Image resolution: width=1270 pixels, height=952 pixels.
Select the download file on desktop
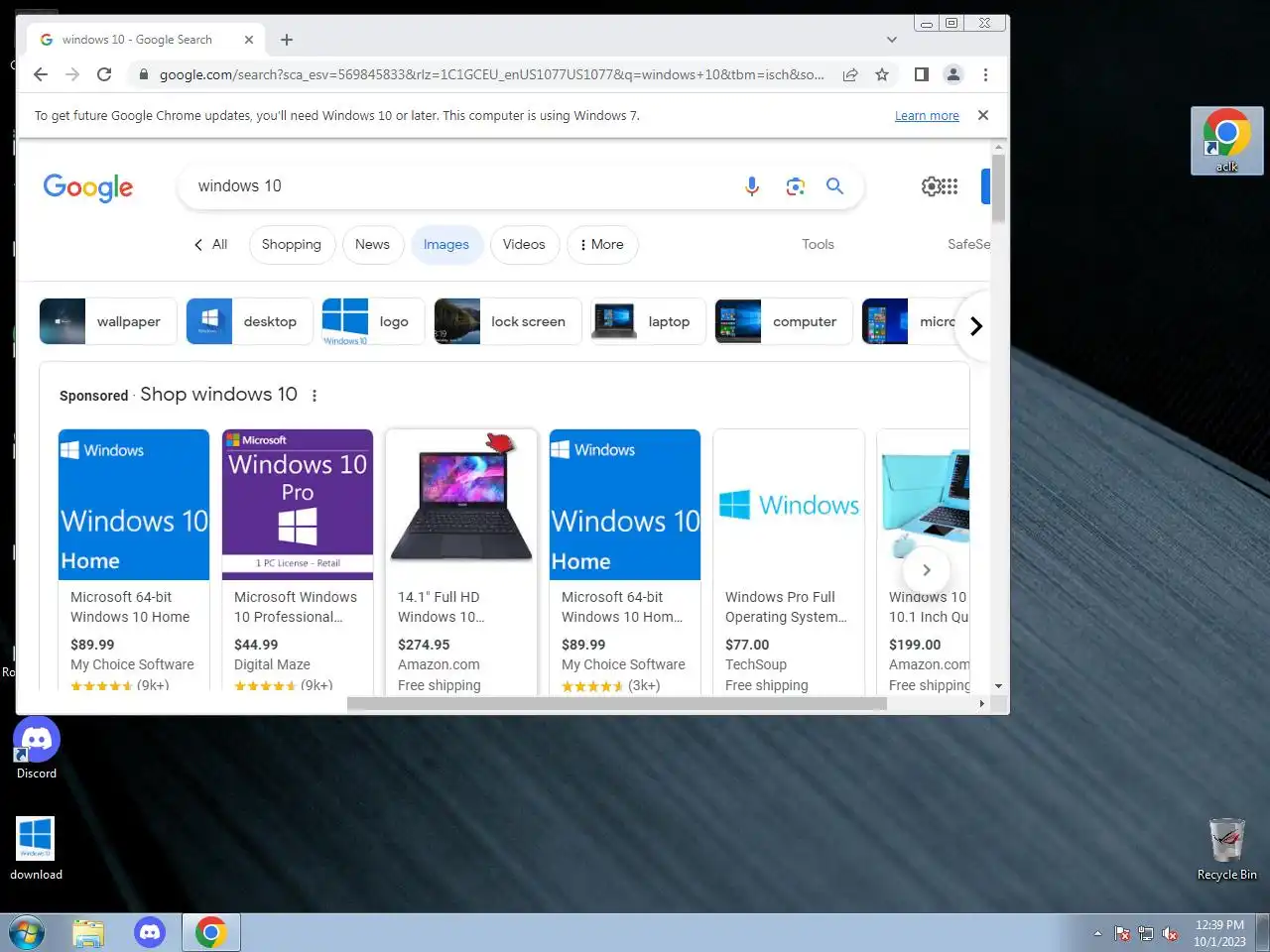click(x=36, y=849)
